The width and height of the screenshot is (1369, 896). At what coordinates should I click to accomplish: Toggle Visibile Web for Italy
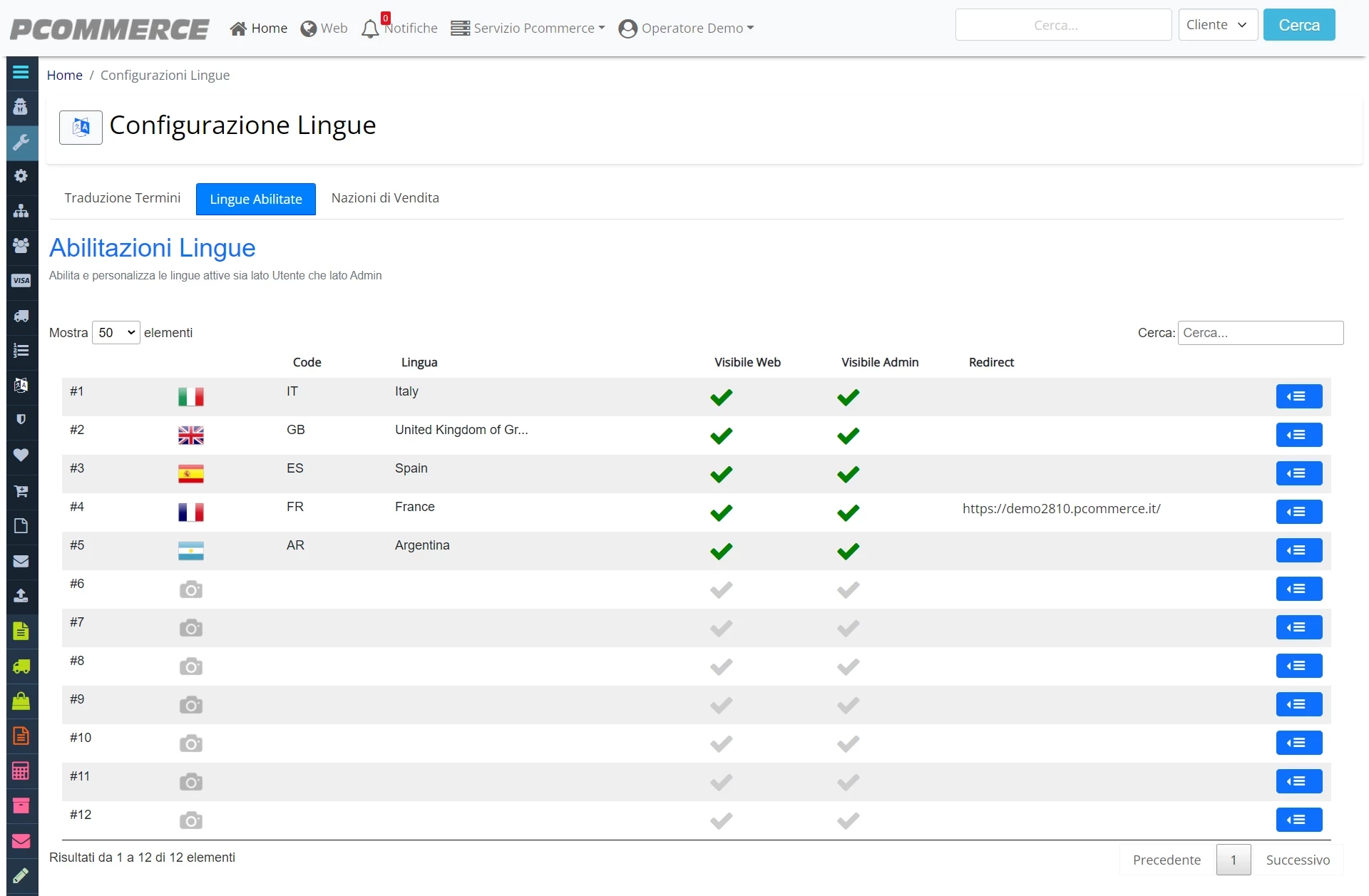pos(721,397)
